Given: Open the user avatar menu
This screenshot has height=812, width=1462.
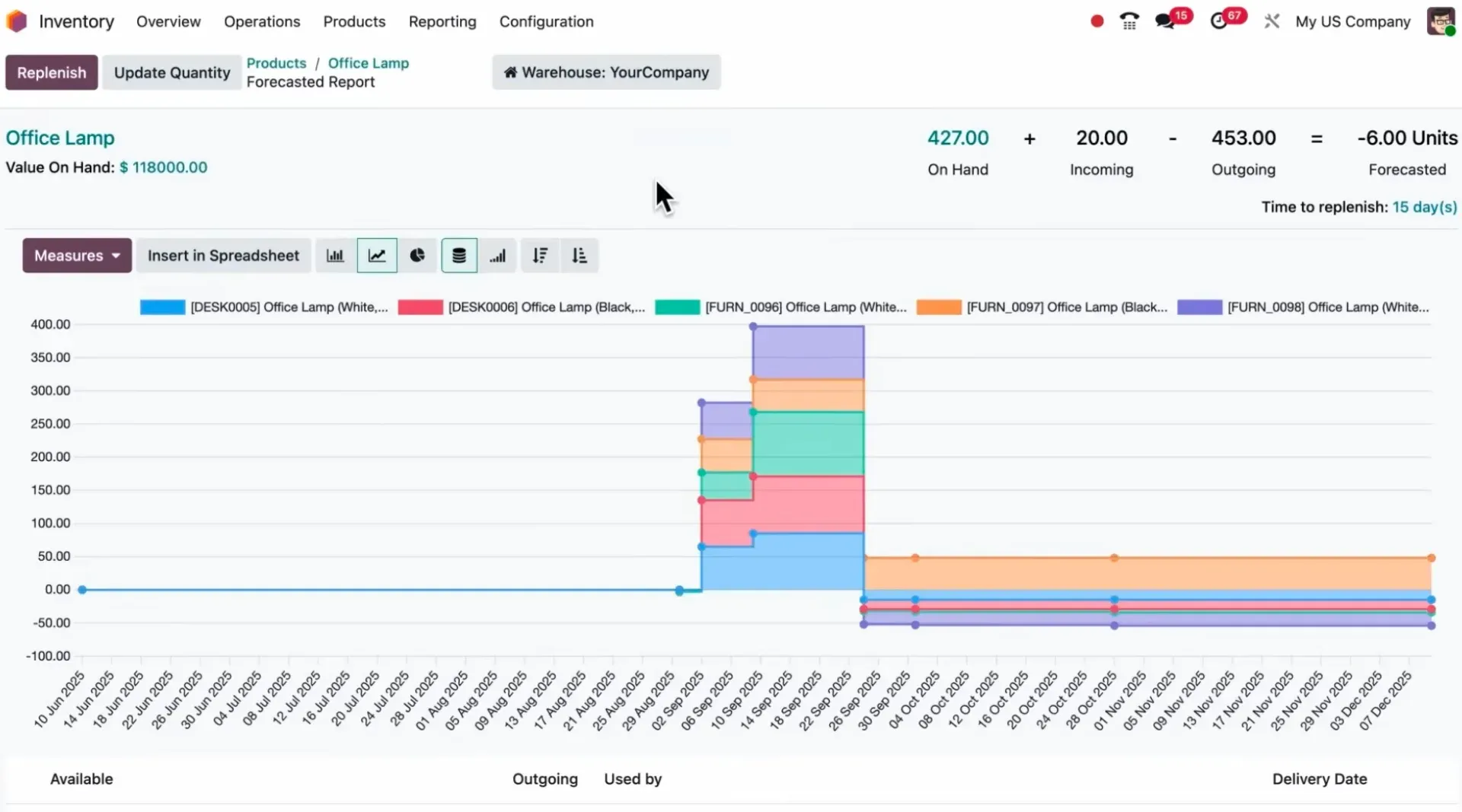Looking at the screenshot, I should [x=1441, y=21].
